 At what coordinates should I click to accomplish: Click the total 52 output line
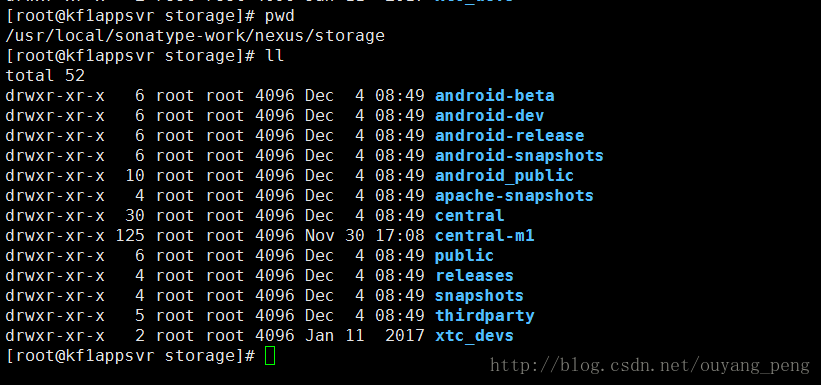[x=45, y=76]
